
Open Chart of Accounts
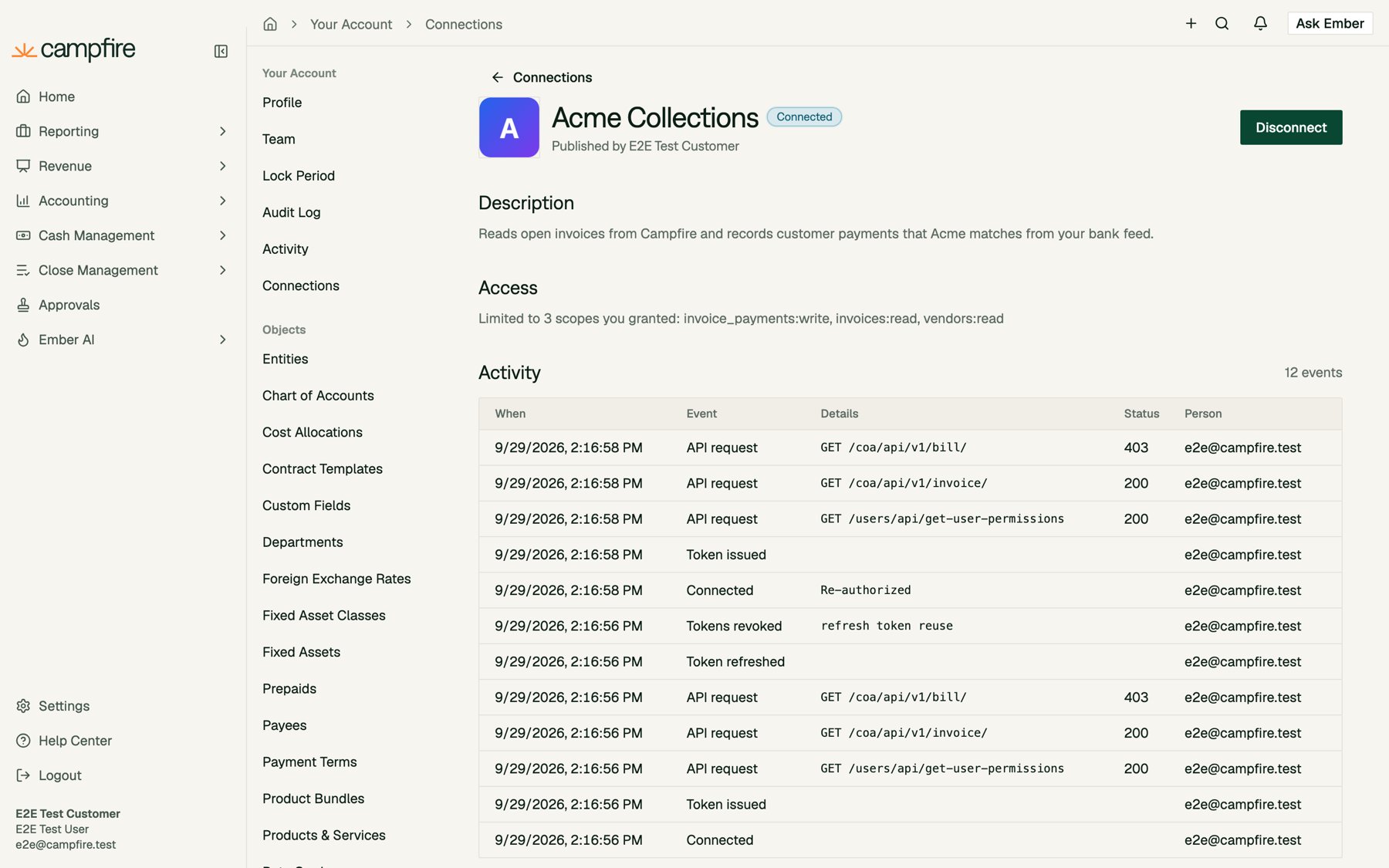pos(318,396)
